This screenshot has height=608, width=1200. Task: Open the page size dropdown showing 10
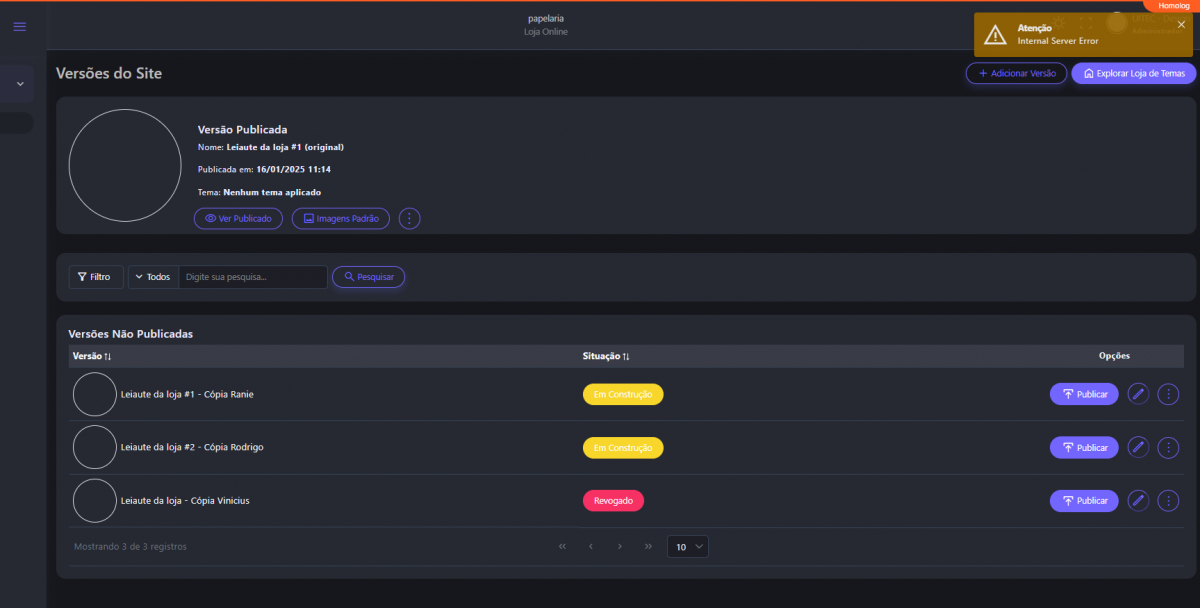pos(688,547)
